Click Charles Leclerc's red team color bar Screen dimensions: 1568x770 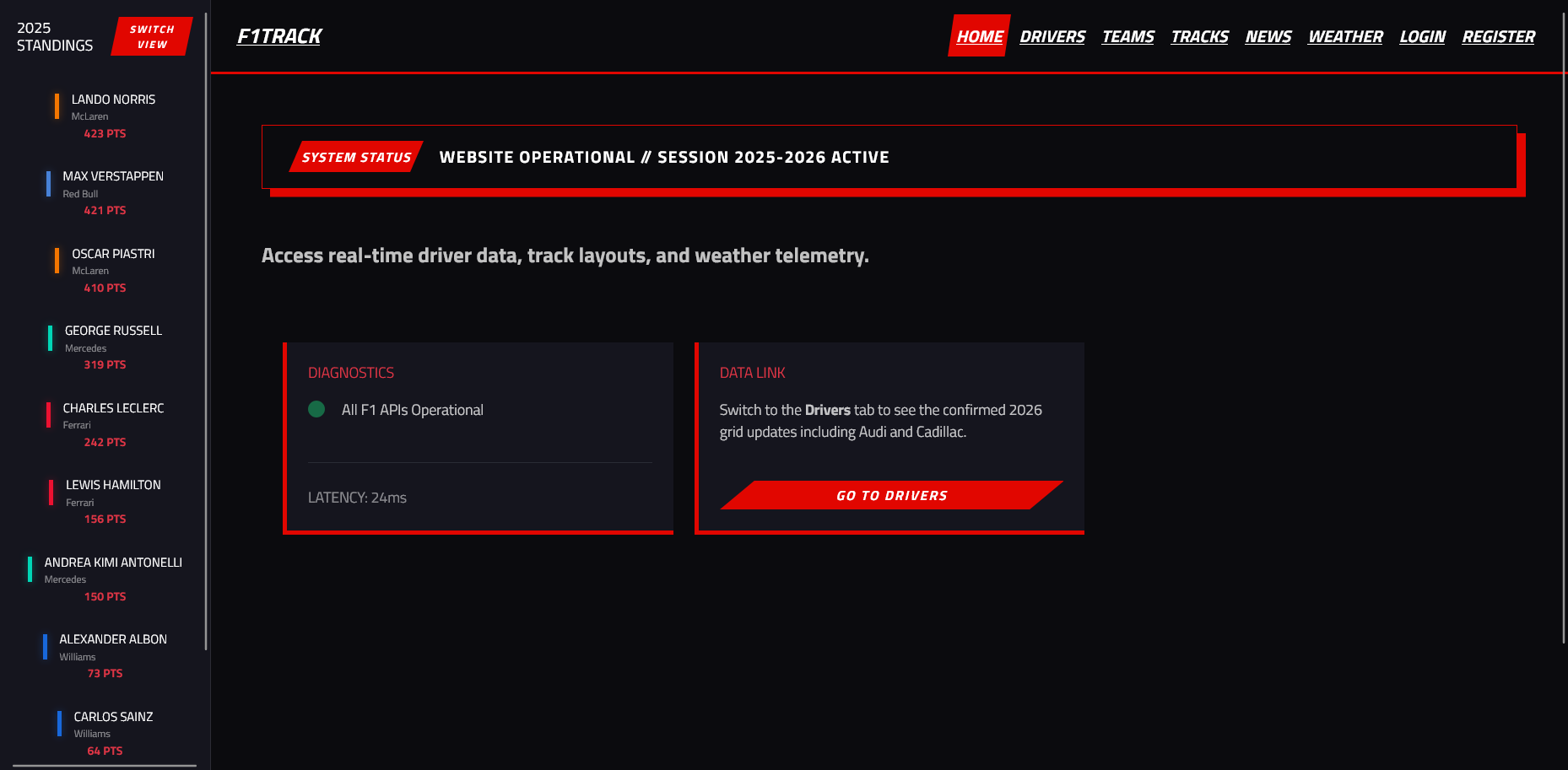48,415
